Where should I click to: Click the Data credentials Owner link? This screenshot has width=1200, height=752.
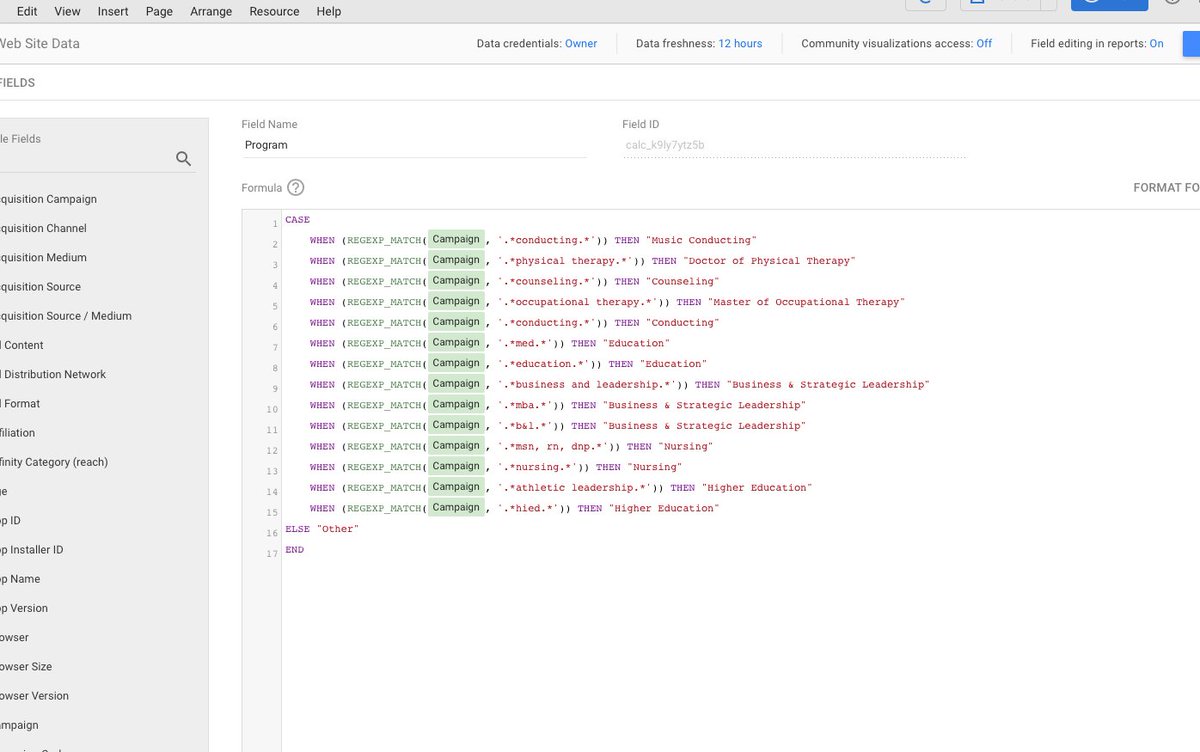coord(581,43)
